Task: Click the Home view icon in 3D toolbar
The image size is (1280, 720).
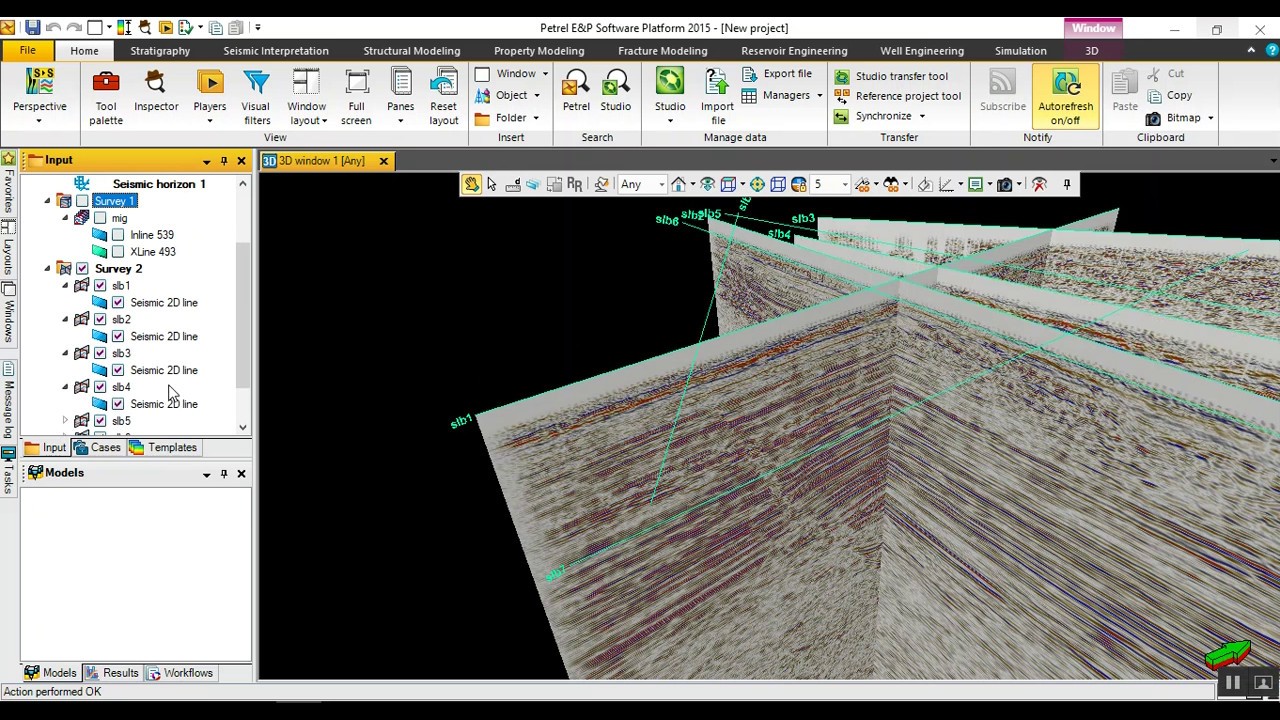Action: [x=679, y=184]
